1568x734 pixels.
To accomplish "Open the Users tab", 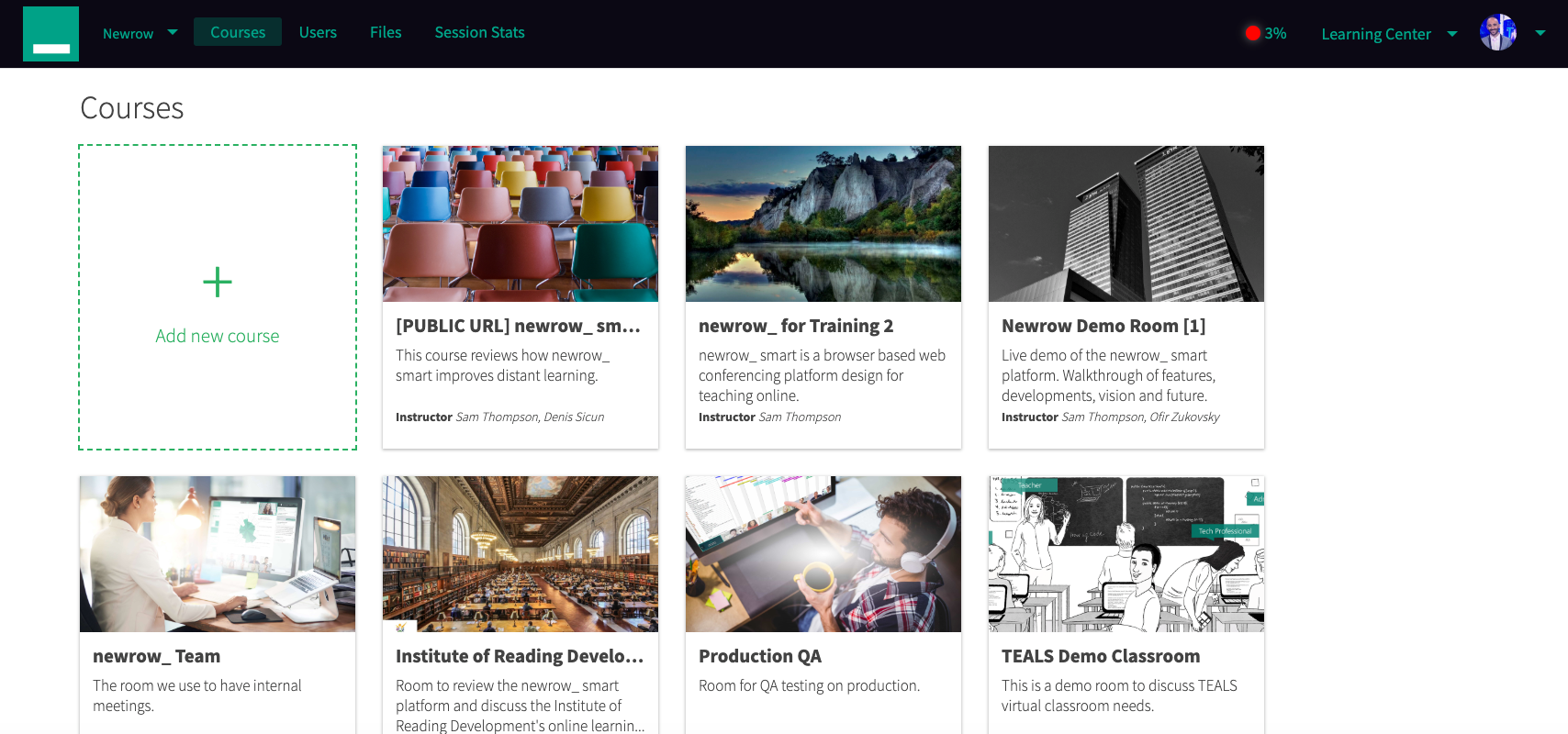I will 318,32.
